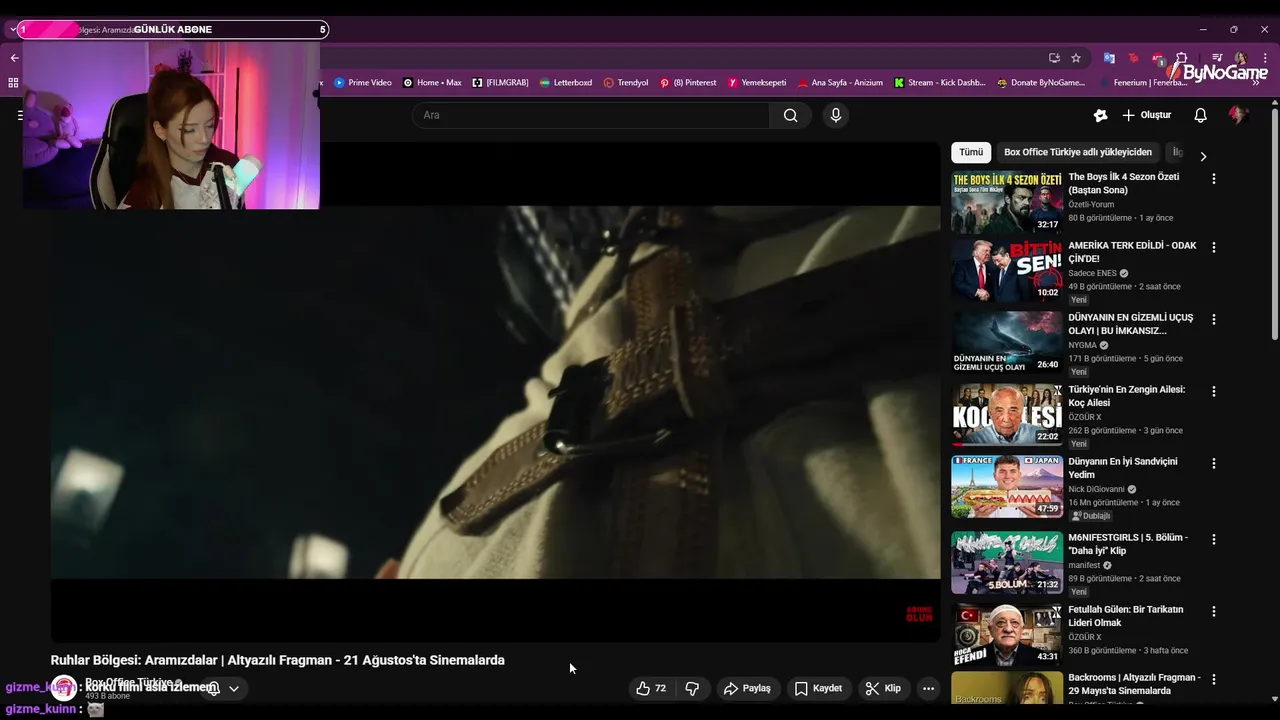Expand the subscription options chevron
Viewport: 1280px width, 720px height.
234,688
